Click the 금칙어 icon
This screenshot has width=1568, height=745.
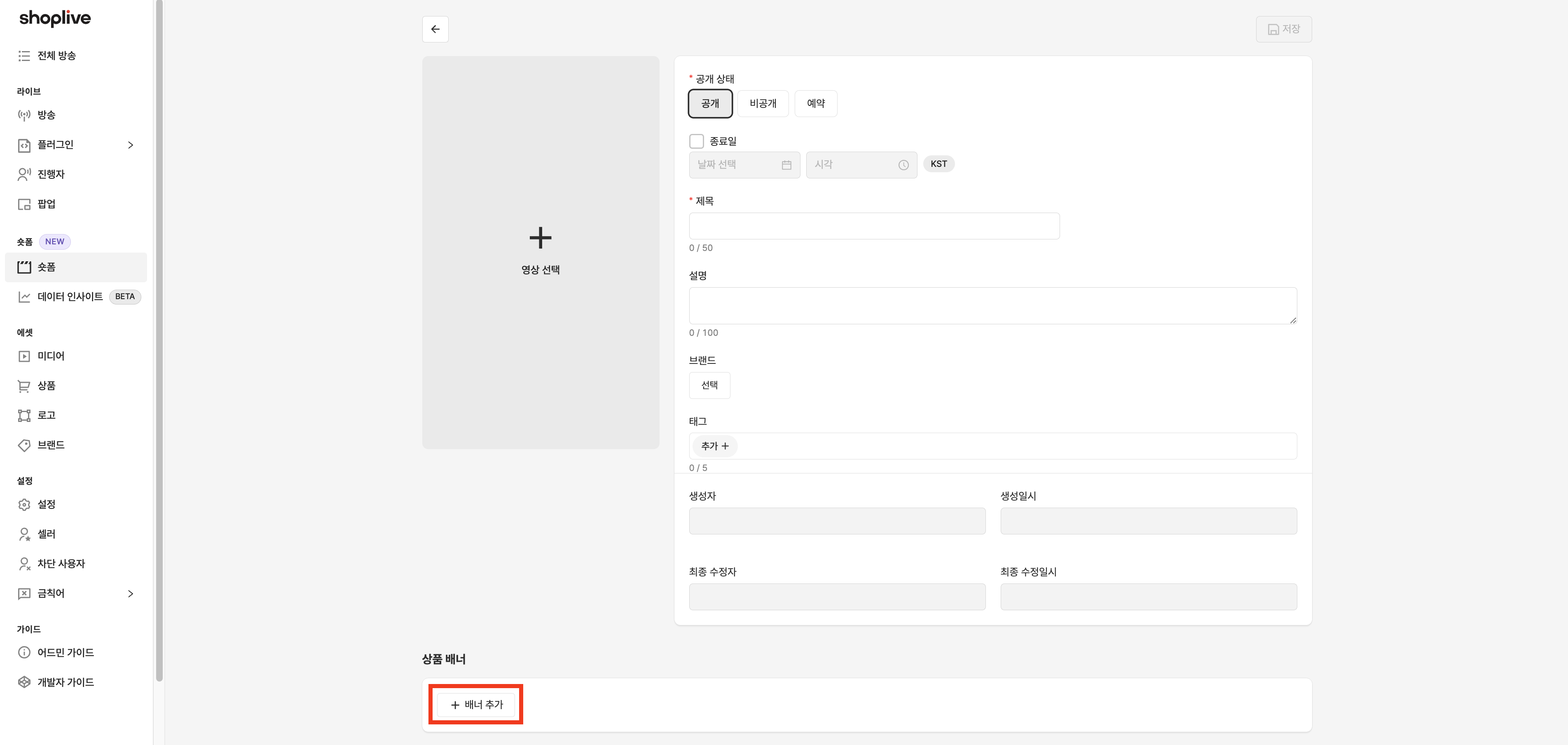click(x=24, y=593)
